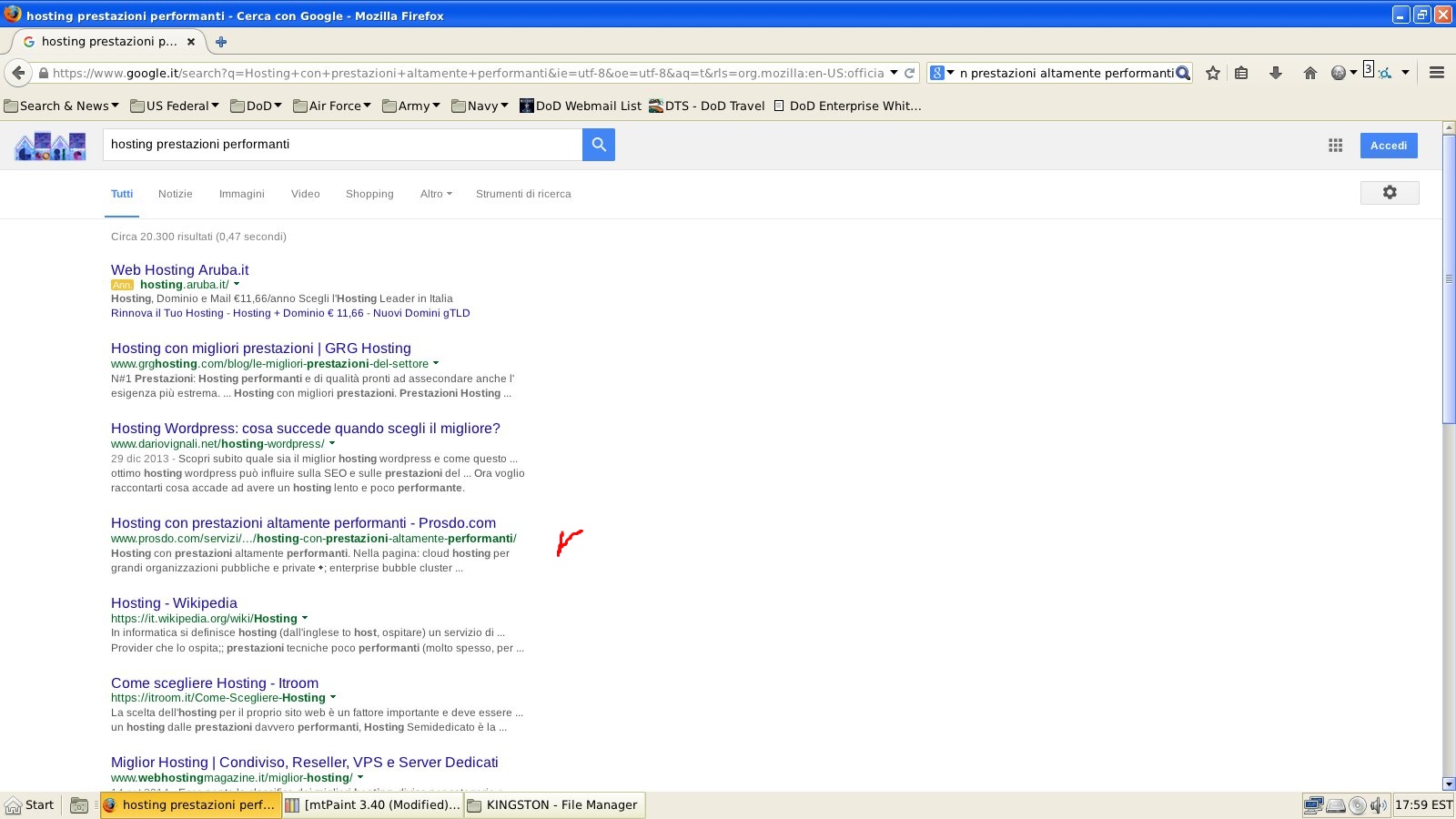1456x819 pixels.
Task: Click the Google doodle logo
Action: click(x=50, y=146)
